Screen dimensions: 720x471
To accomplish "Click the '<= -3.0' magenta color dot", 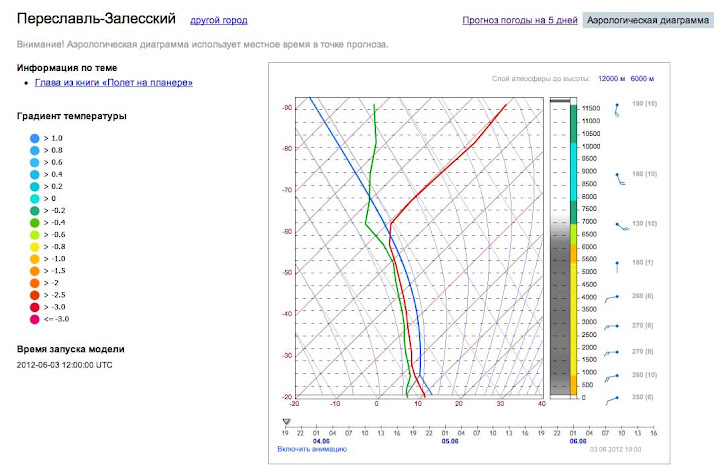I will (x=34, y=319).
